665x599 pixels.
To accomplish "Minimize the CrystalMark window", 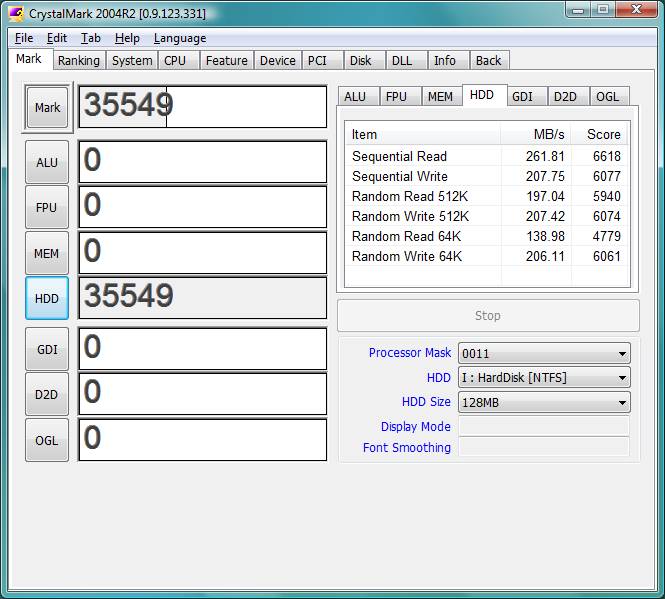I will click(x=578, y=9).
